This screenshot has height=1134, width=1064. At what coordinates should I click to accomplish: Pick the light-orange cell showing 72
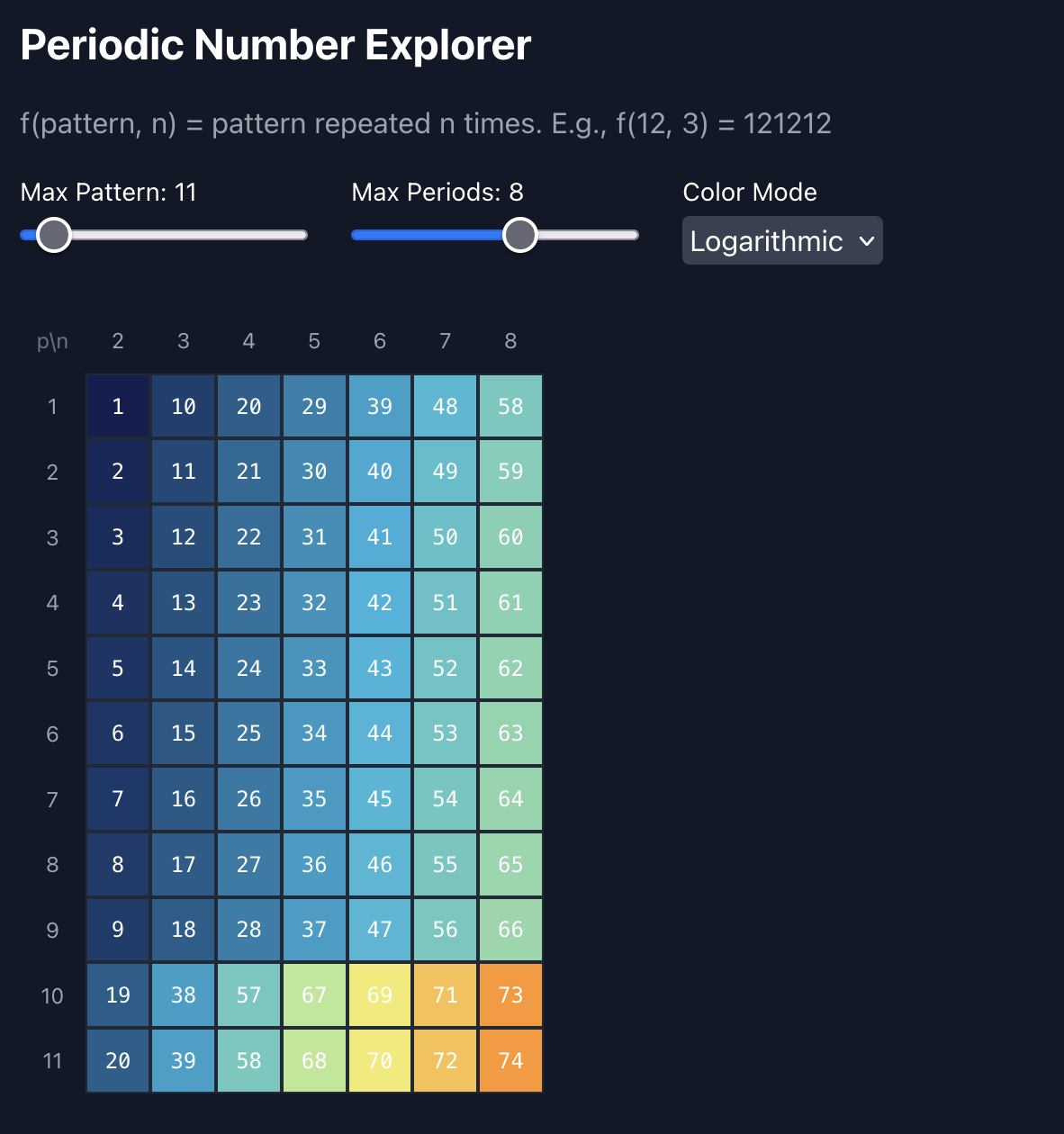point(446,1061)
